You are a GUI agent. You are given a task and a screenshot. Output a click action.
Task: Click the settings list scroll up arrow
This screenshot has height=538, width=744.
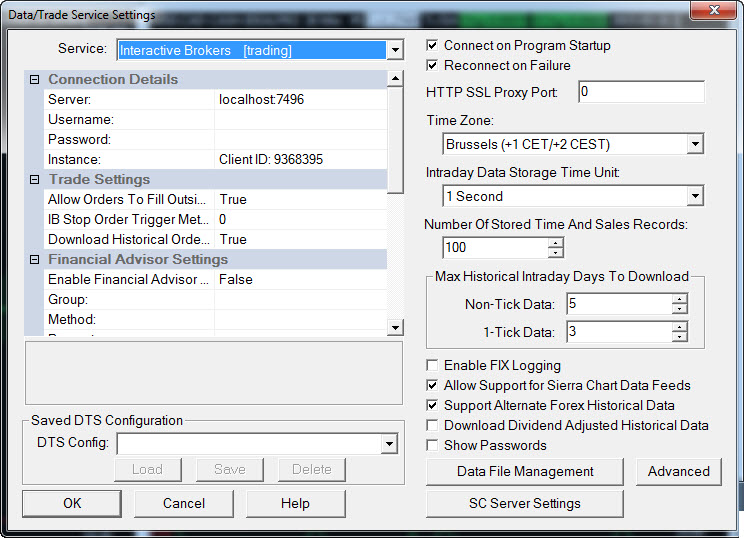395,78
